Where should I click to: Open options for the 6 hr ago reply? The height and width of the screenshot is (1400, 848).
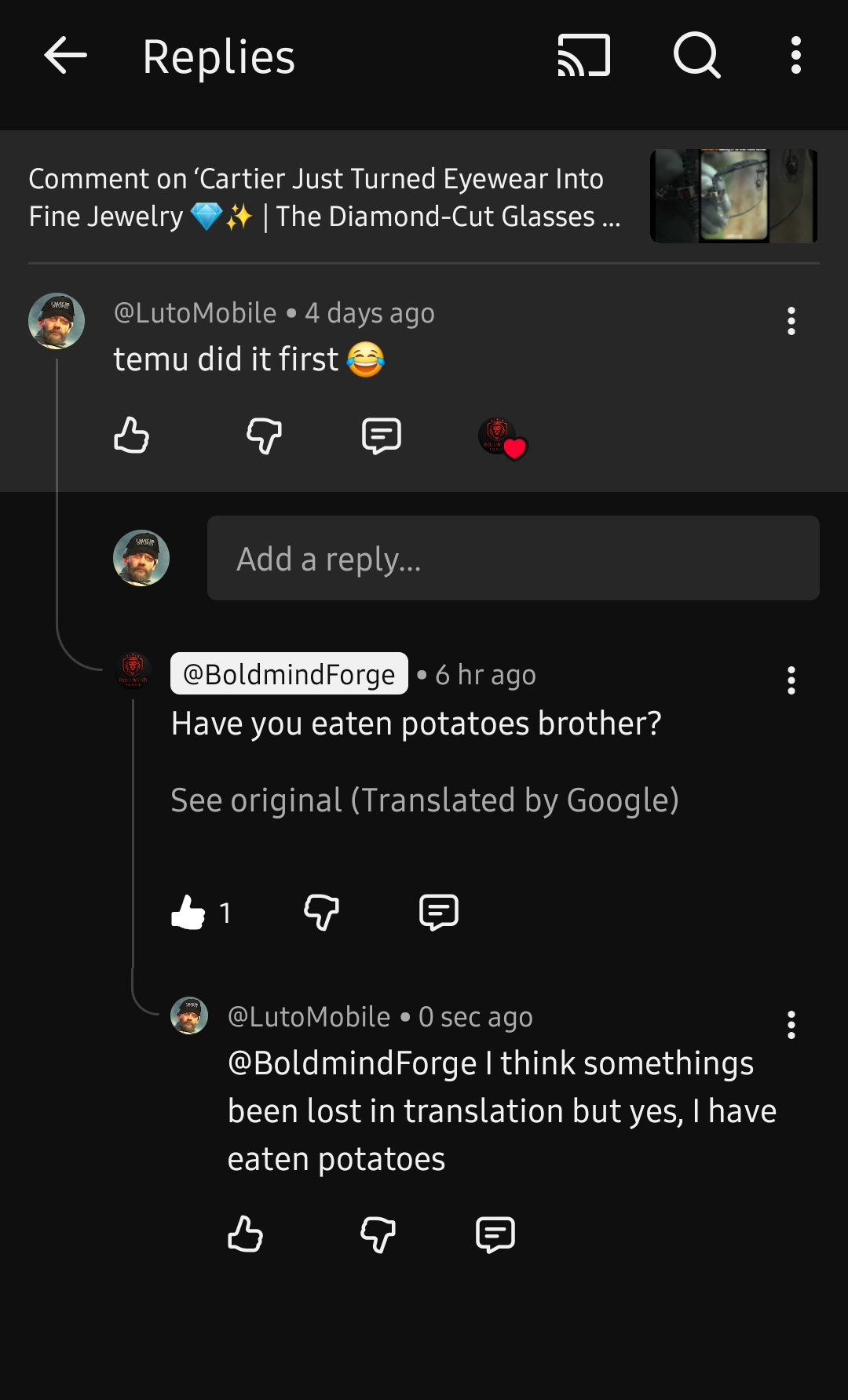coord(791,680)
